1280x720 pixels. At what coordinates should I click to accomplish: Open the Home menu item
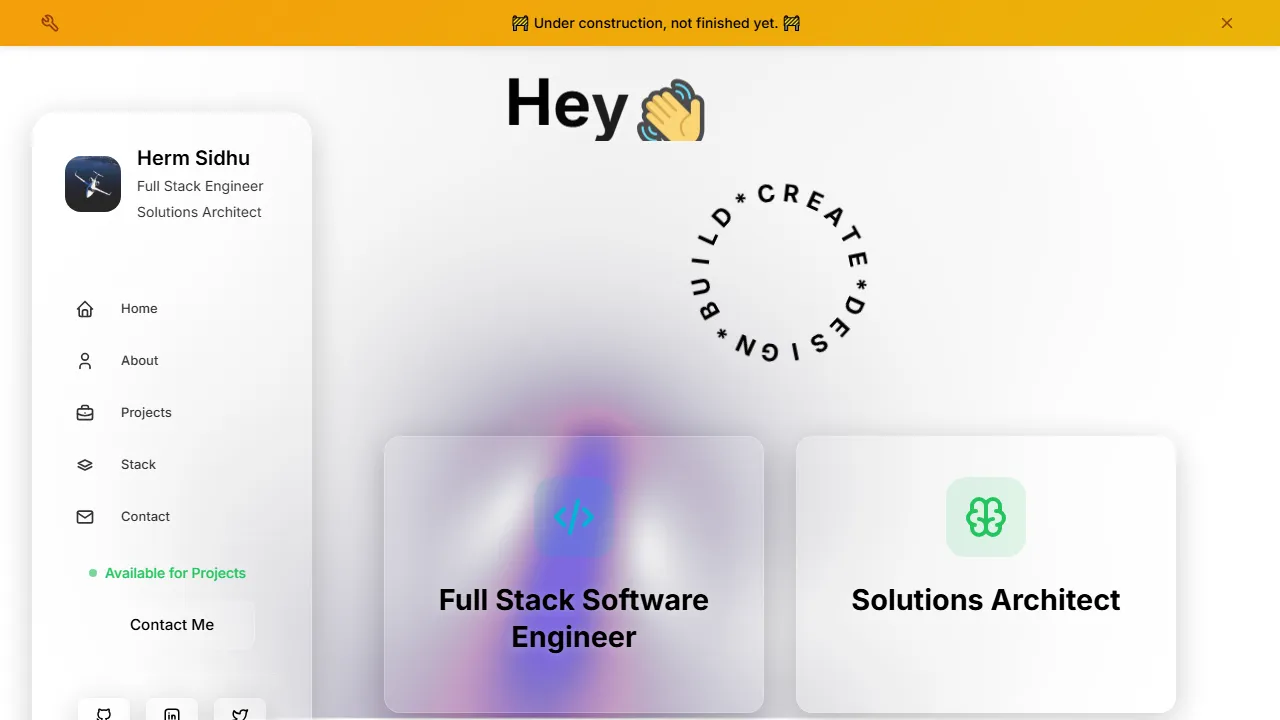click(139, 309)
